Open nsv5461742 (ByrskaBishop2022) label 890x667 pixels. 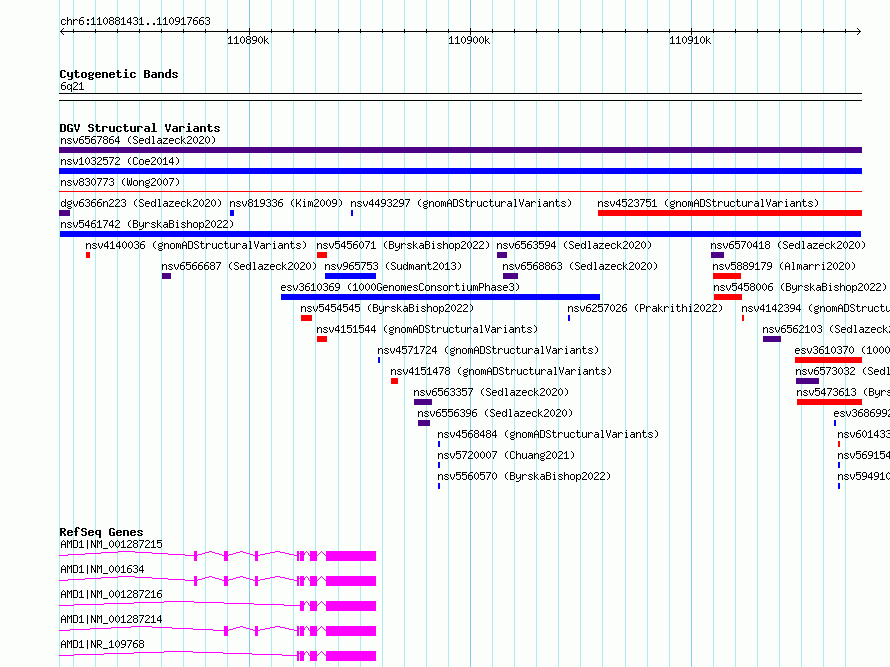click(x=147, y=224)
